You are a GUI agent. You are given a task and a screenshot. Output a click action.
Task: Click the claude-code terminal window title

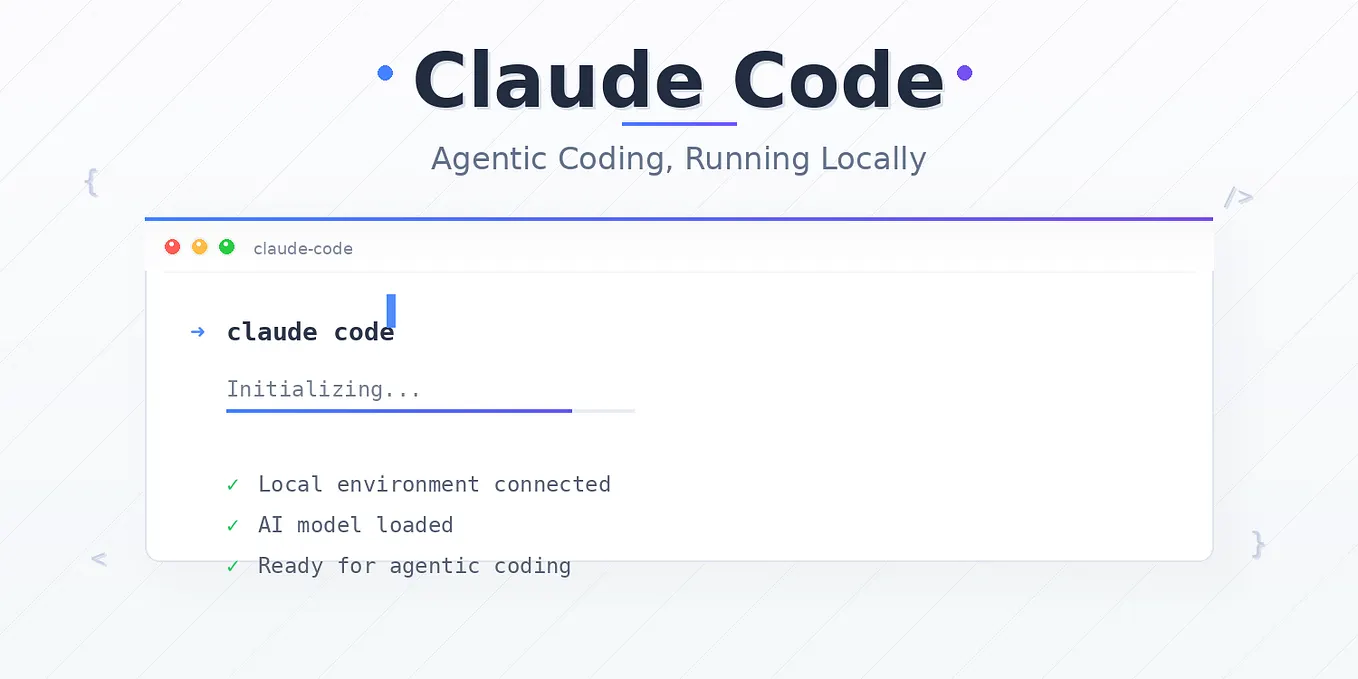tap(303, 248)
